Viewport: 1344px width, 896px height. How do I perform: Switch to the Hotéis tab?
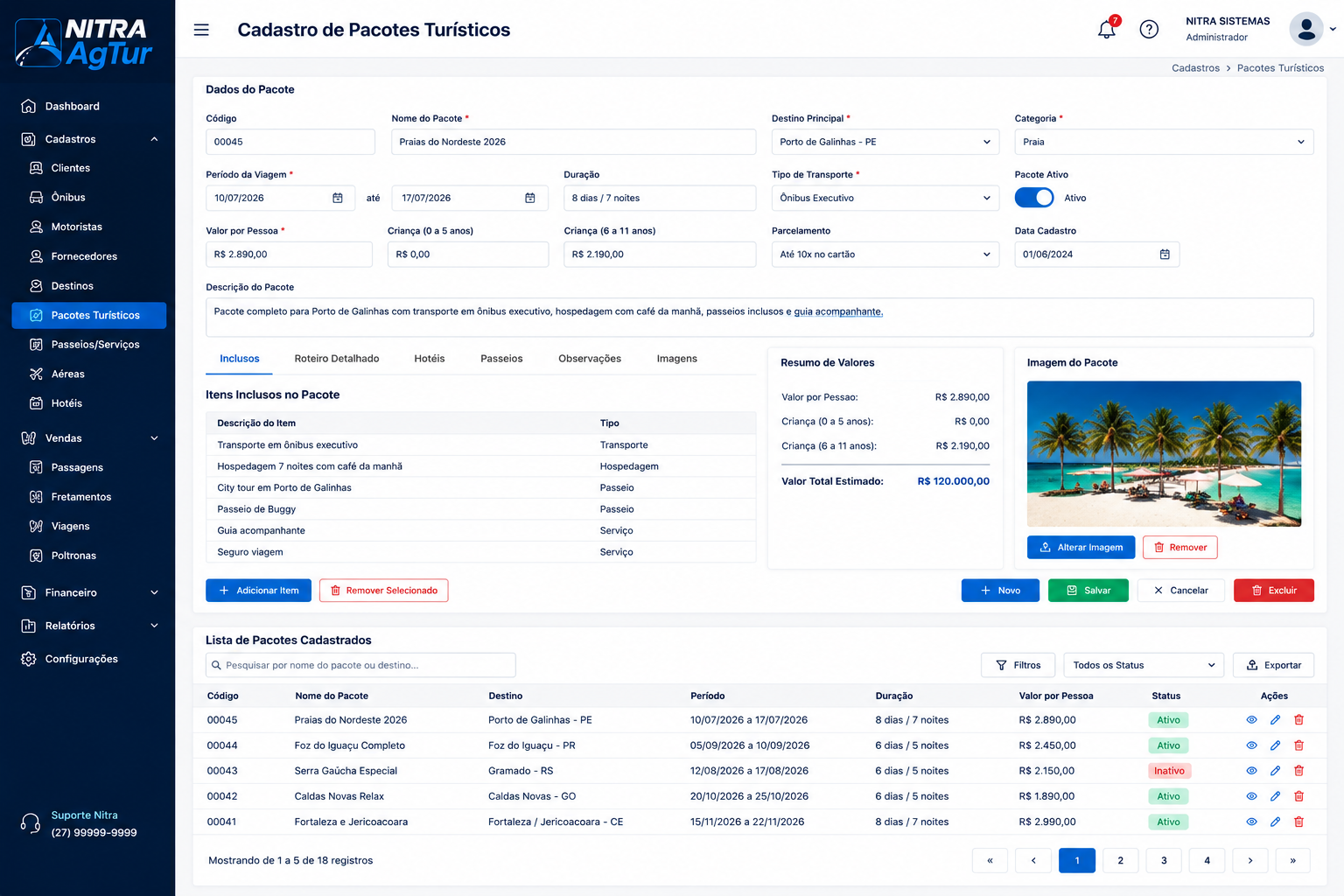click(x=430, y=359)
